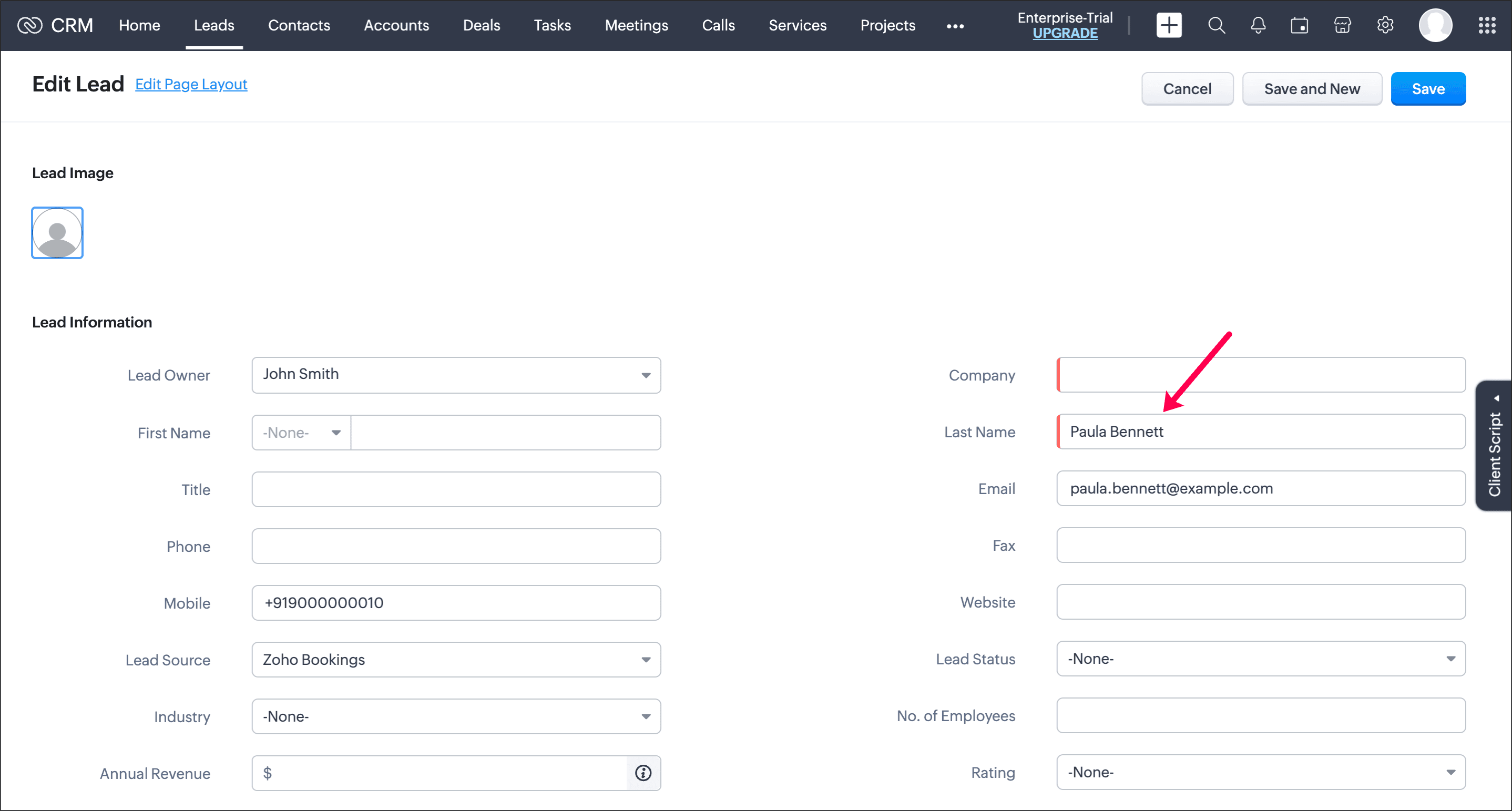Open the First Name salutation dropdown
The width and height of the screenshot is (1512, 811).
[301, 433]
